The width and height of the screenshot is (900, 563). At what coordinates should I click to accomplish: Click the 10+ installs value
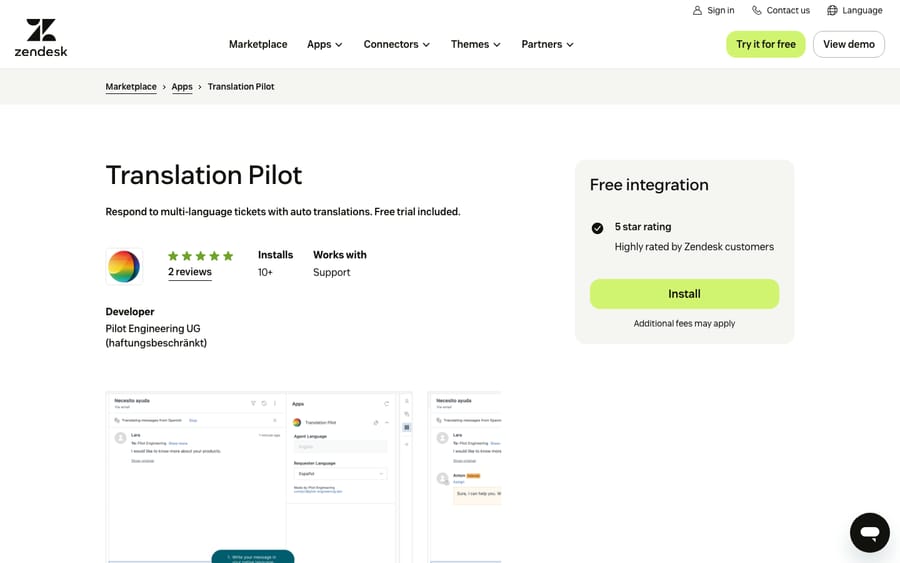265,273
